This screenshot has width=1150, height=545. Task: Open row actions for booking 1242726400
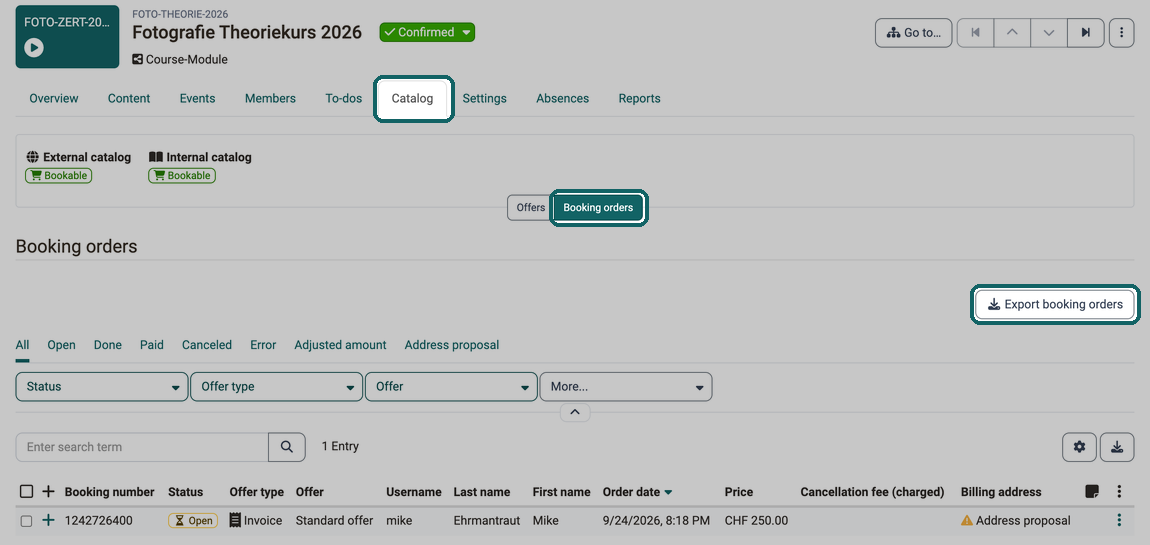[1119, 521]
